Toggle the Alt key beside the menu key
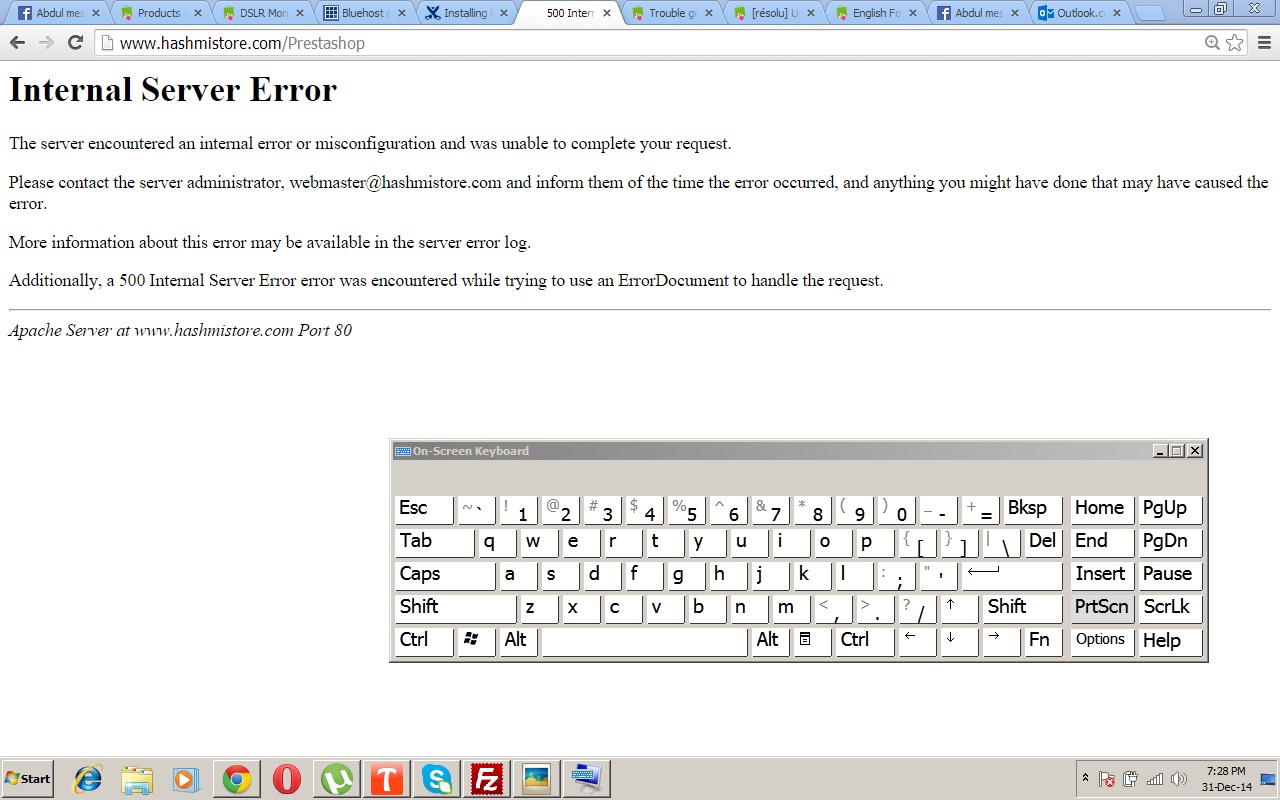This screenshot has height=800, width=1280. click(x=770, y=641)
